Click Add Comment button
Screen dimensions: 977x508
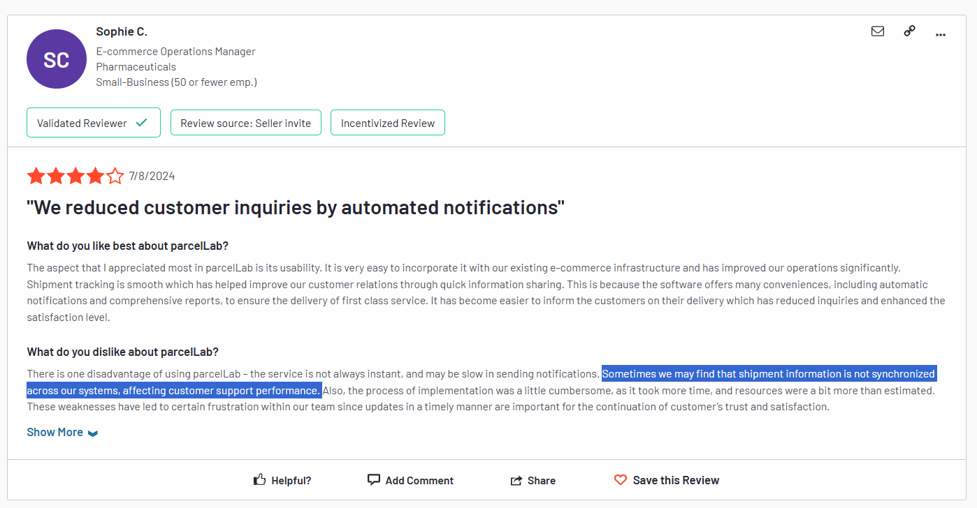click(x=411, y=480)
